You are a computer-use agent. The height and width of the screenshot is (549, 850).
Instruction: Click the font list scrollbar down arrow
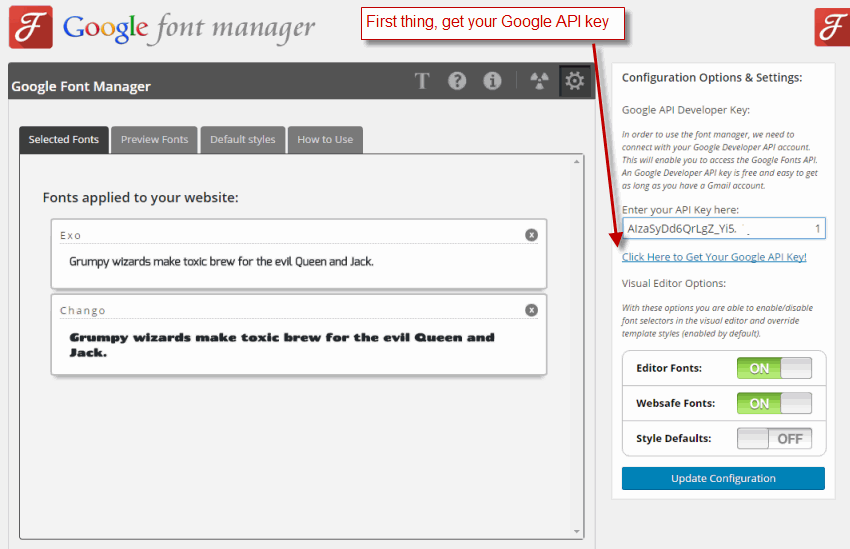[576, 532]
